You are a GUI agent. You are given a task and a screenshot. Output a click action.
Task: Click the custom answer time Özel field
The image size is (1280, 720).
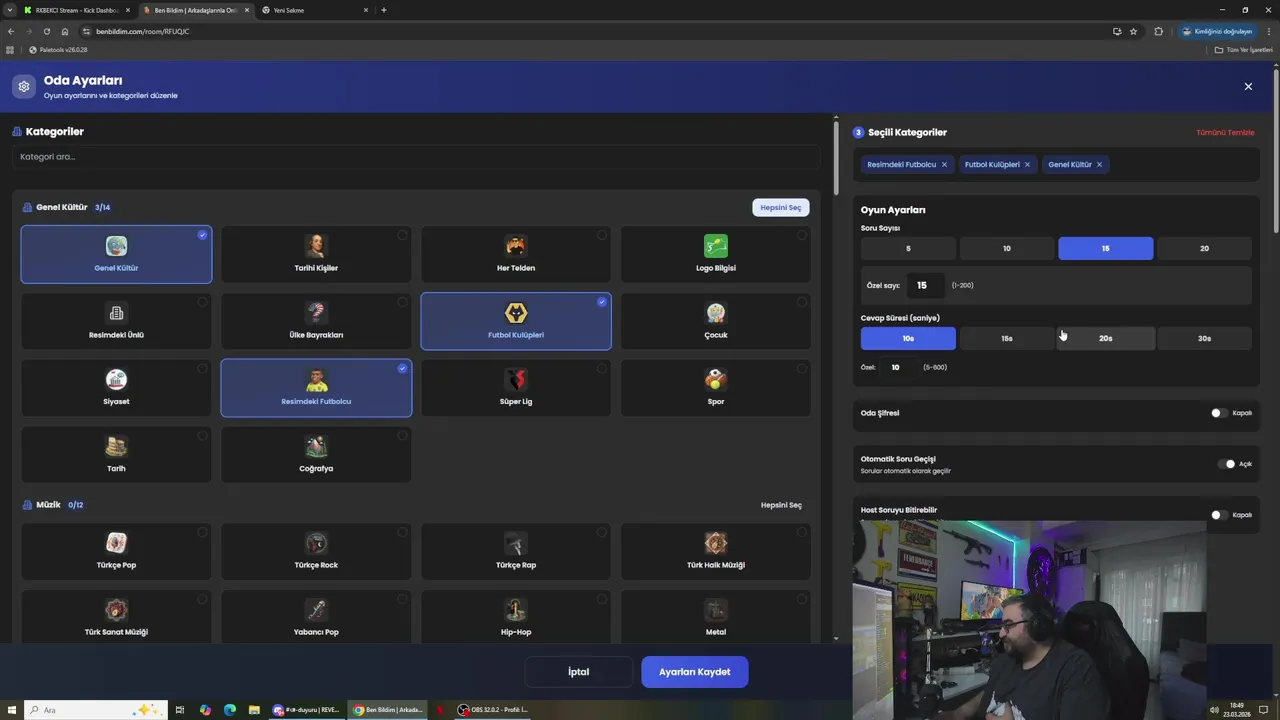pos(897,367)
